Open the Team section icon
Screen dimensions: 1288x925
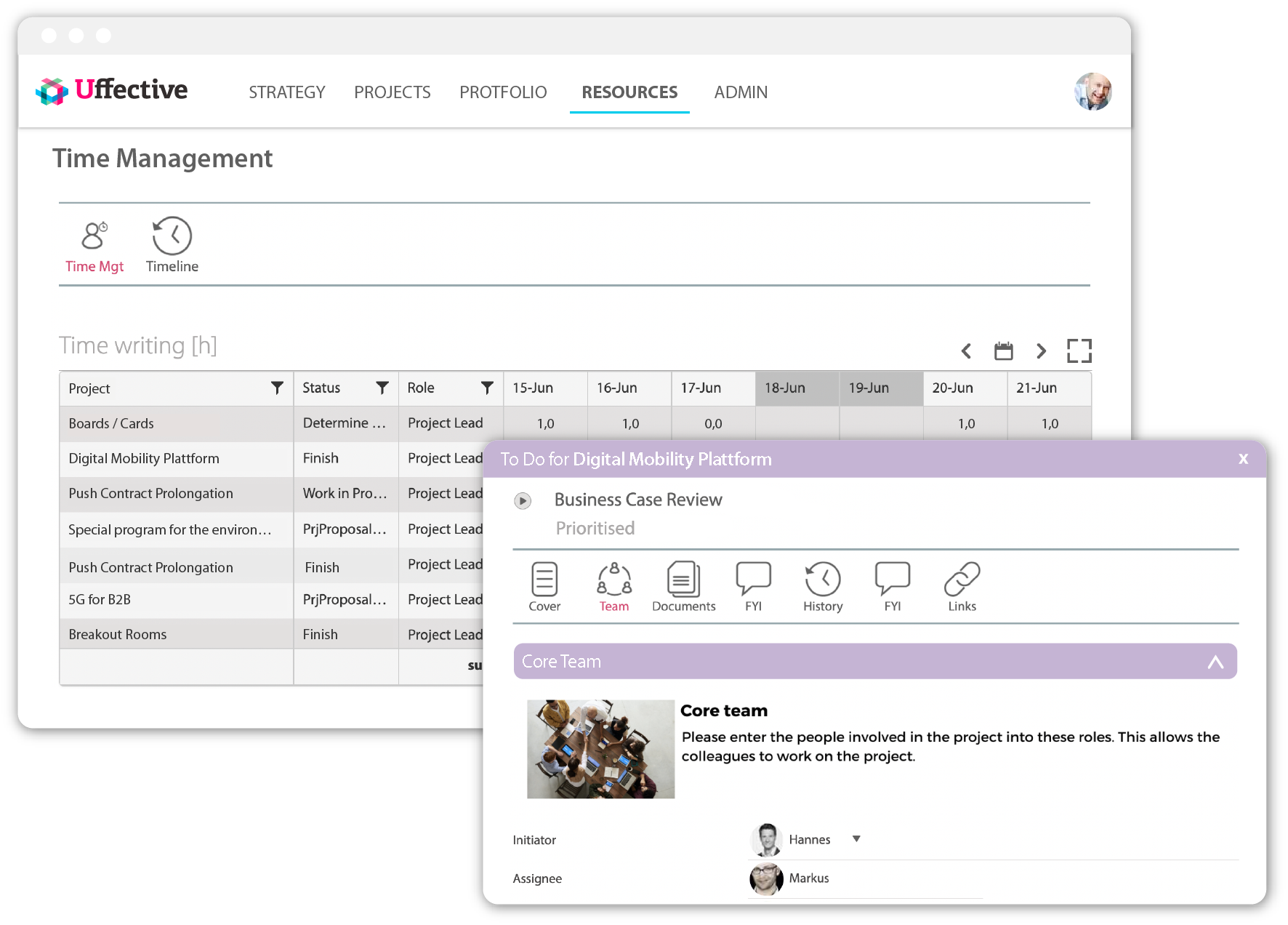pyautogui.click(x=613, y=585)
